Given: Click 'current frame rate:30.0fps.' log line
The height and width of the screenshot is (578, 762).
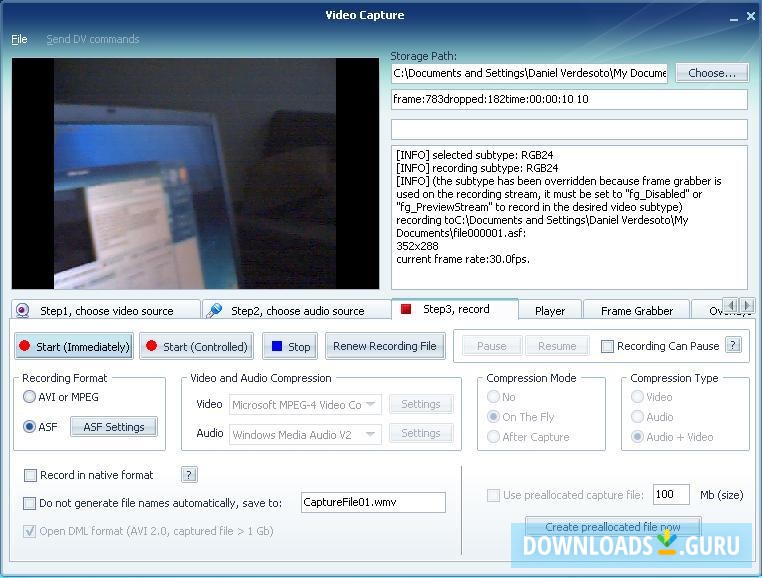Looking at the screenshot, I should coord(463,259).
